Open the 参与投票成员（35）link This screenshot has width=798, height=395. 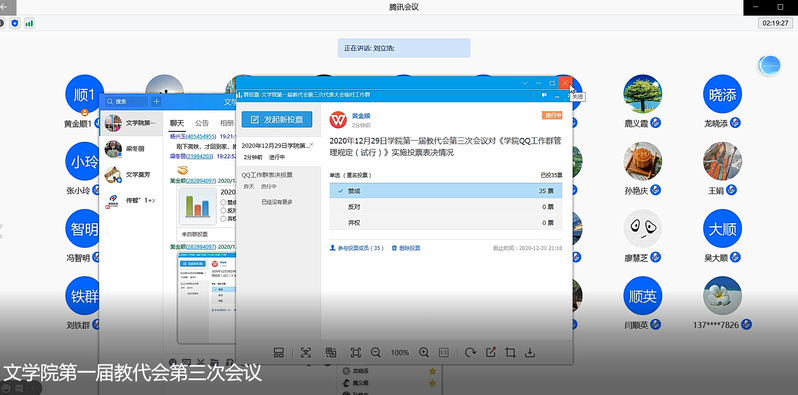point(357,248)
